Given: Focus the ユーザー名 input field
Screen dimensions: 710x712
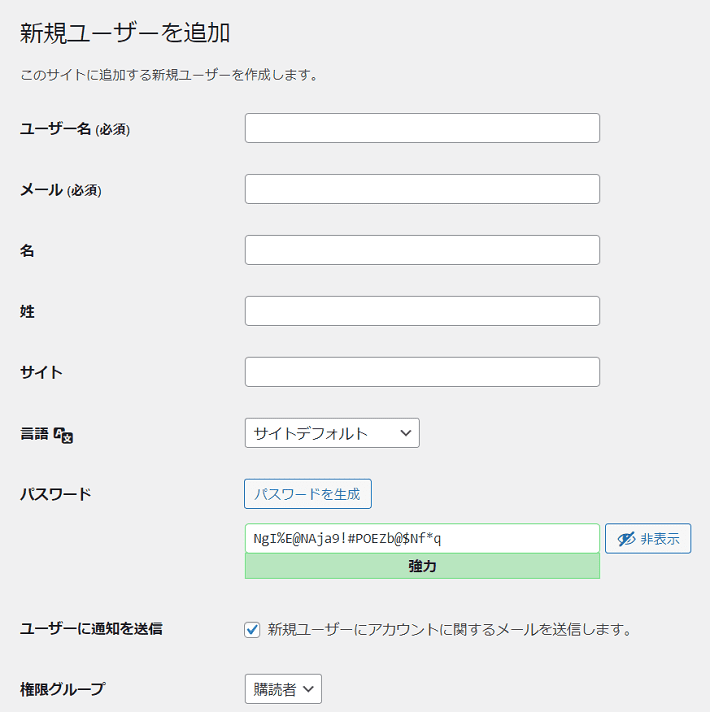Looking at the screenshot, I should tap(422, 128).
